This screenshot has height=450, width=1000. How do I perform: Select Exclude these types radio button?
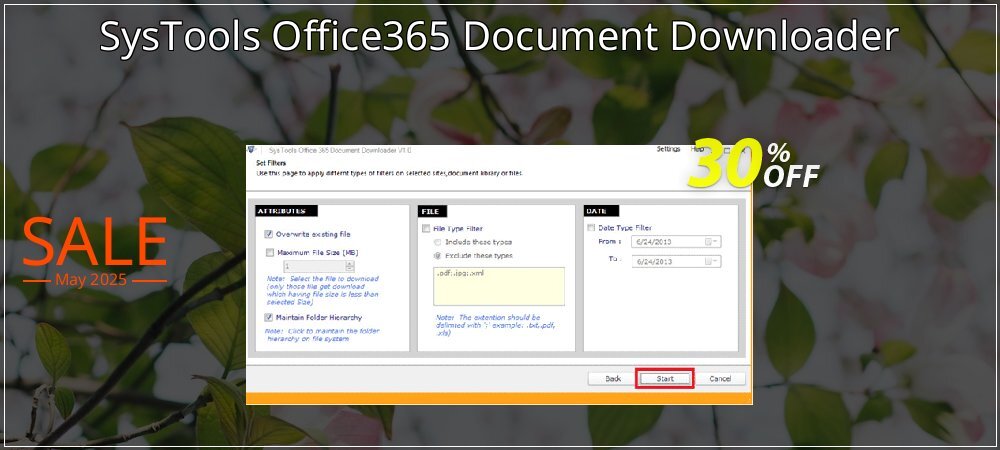tap(438, 256)
